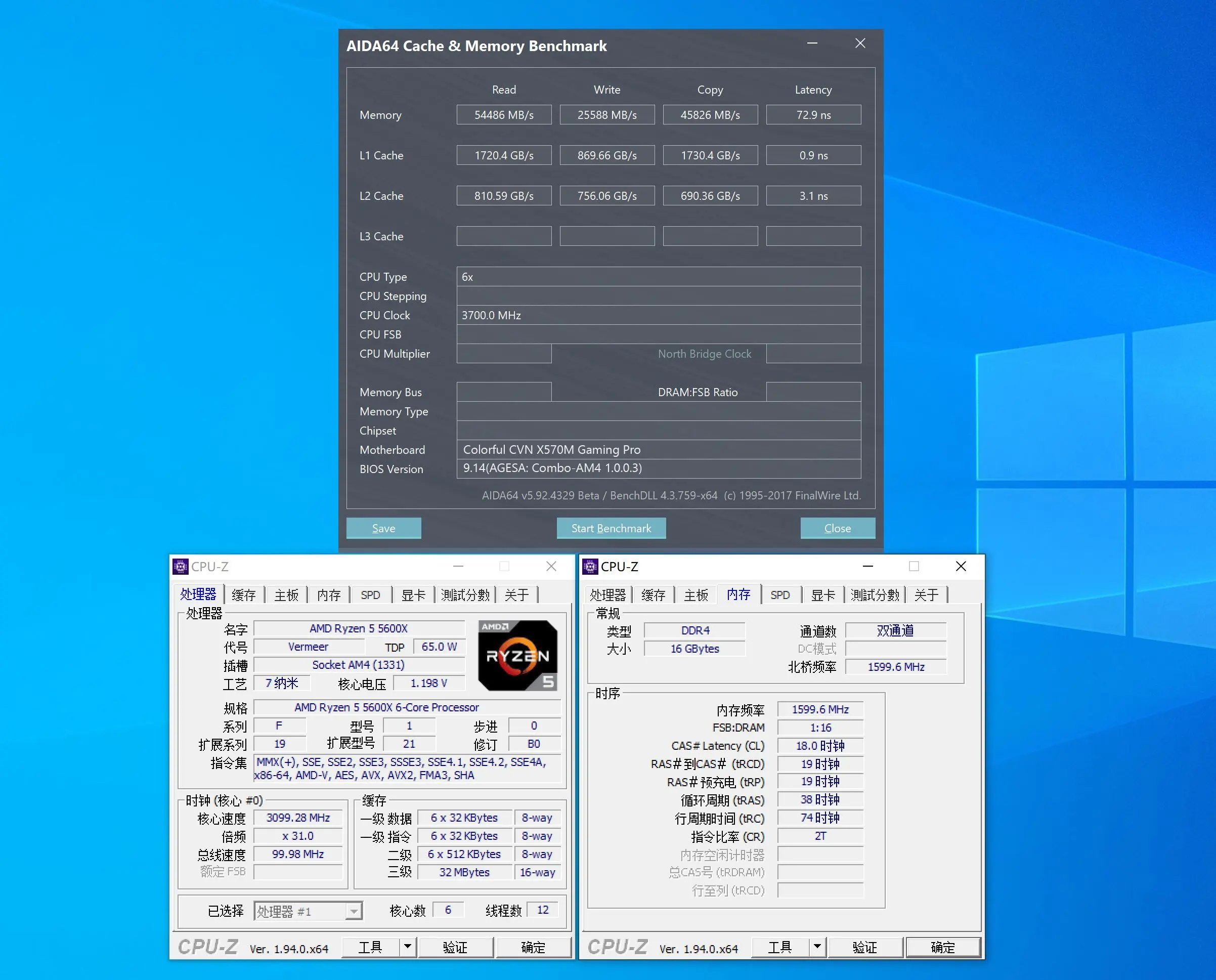Click core voltage value 1.198 V
This screenshot has width=1216, height=980.
click(429, 683)
